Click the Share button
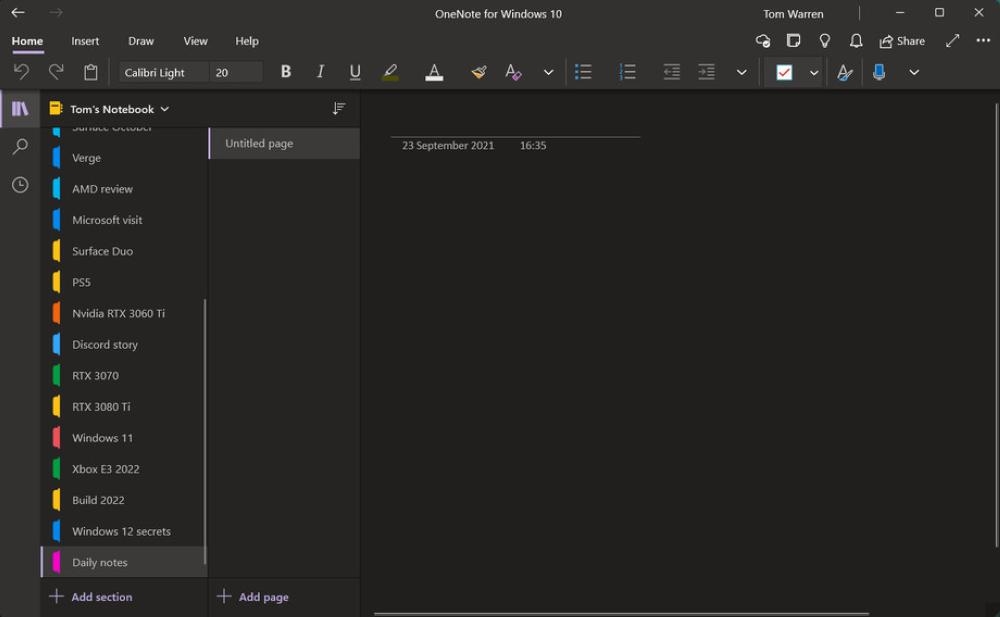The image size is (1000, 617). [x=902, y=41]
